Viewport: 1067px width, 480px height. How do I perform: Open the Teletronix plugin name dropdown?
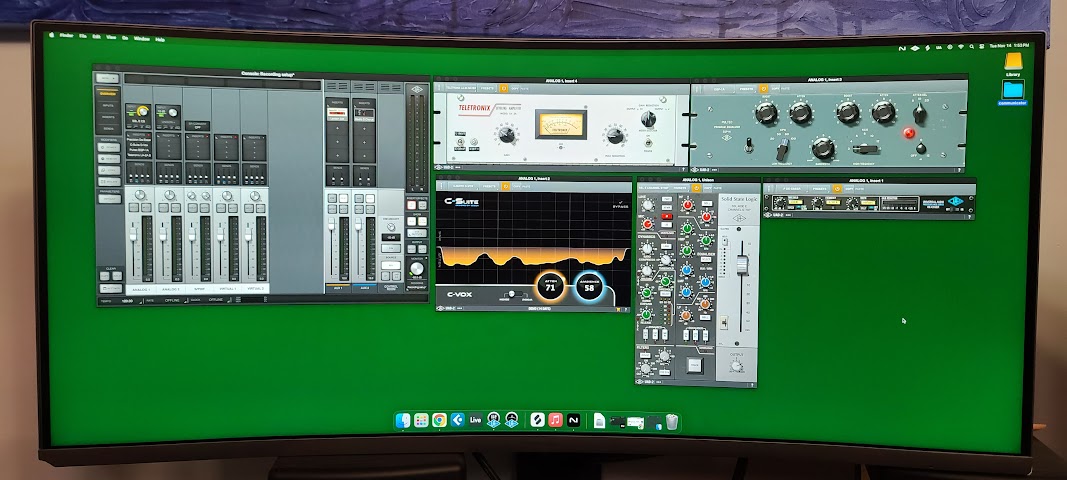click(461, 88)
